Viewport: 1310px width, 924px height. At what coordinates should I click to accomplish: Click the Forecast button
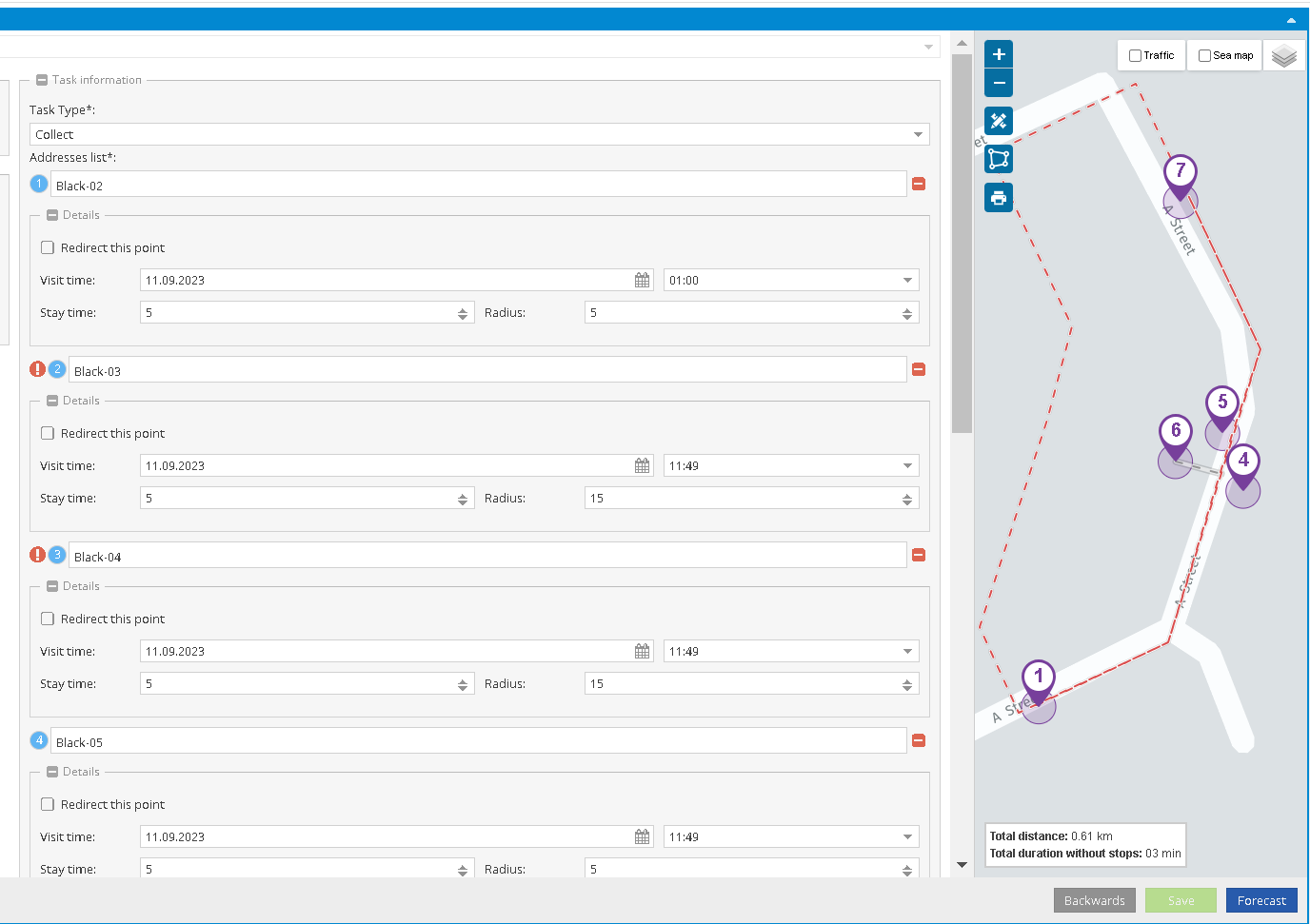click(1260, 900)
